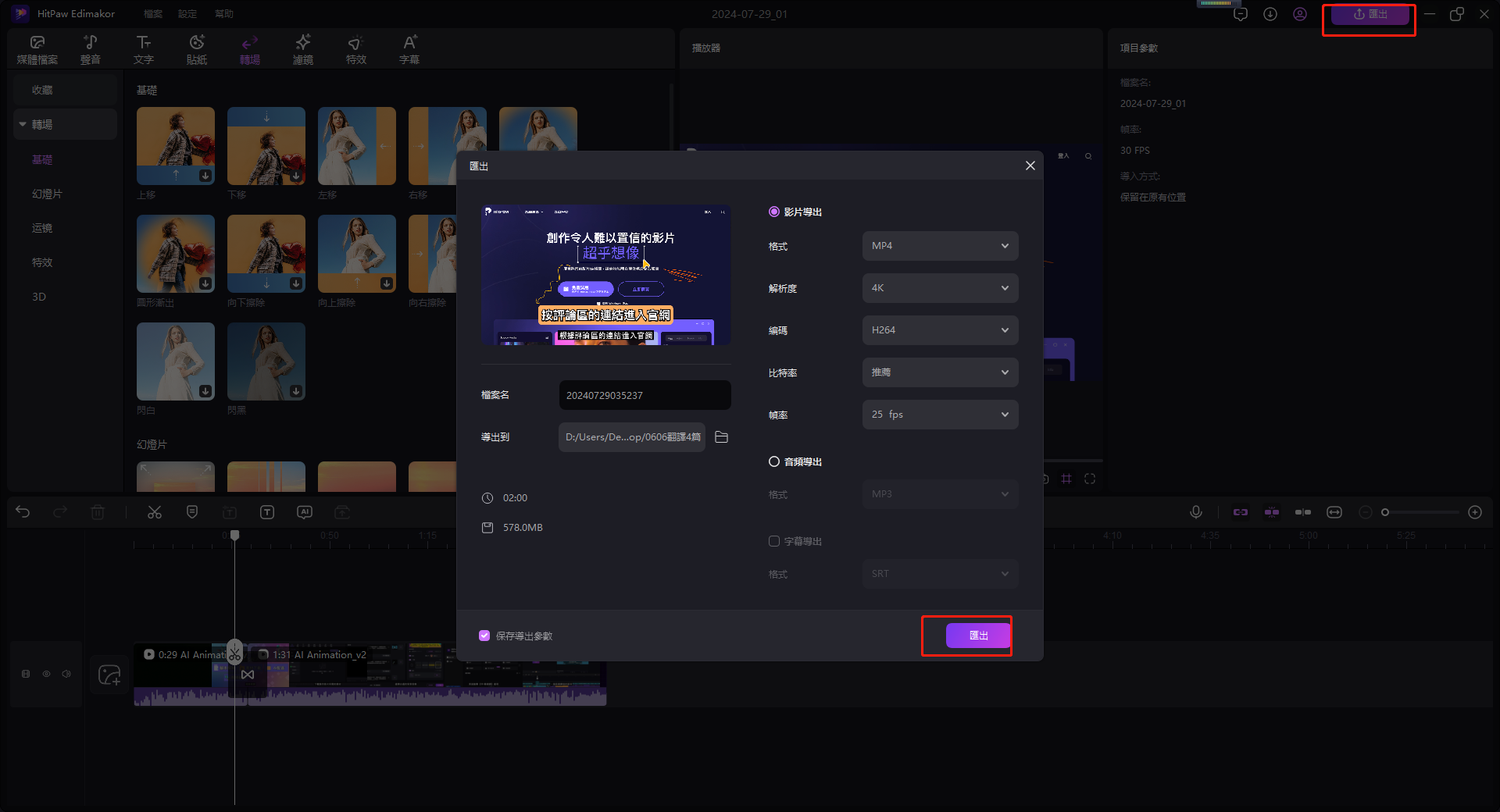This screenshot has width=1500, height=812.
Task: Click the undo arrow in timeline toolbar
Action: [23, 512]
